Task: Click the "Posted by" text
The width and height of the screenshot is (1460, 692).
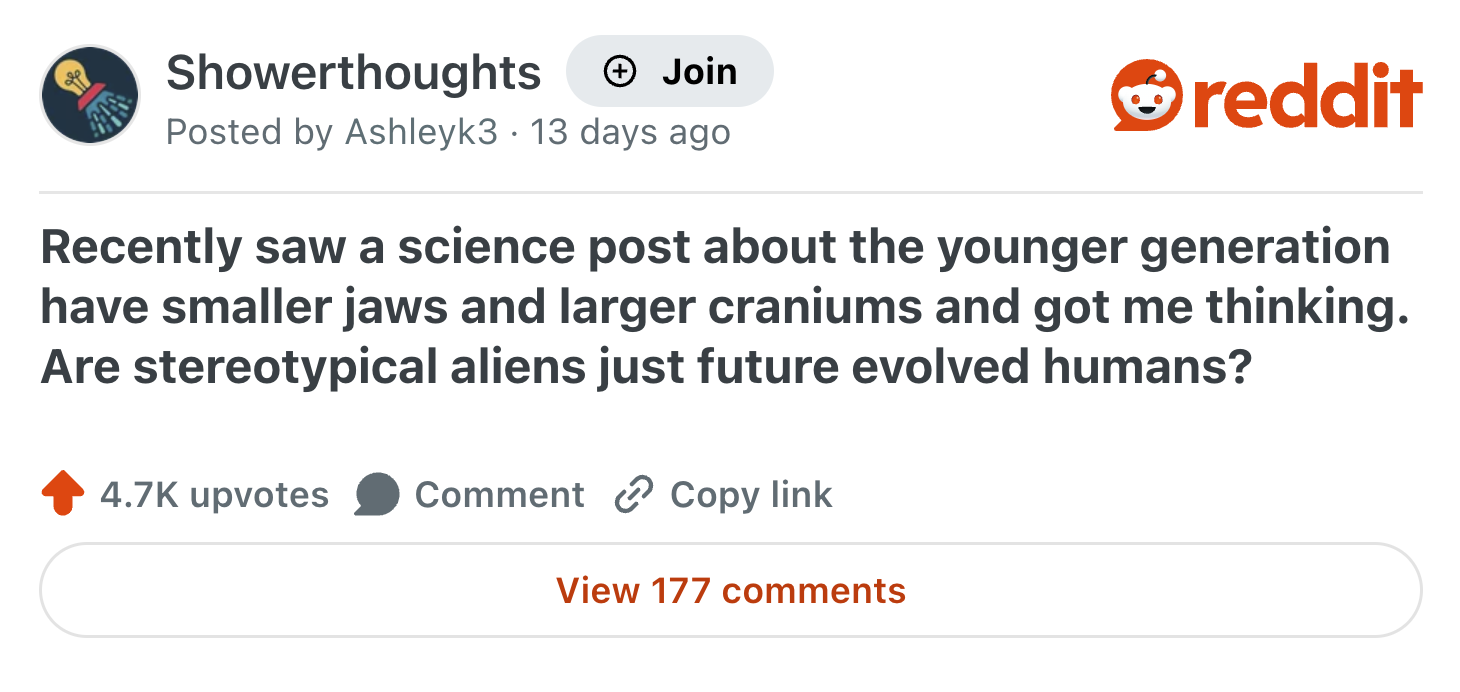Action: tap(249, 132)
